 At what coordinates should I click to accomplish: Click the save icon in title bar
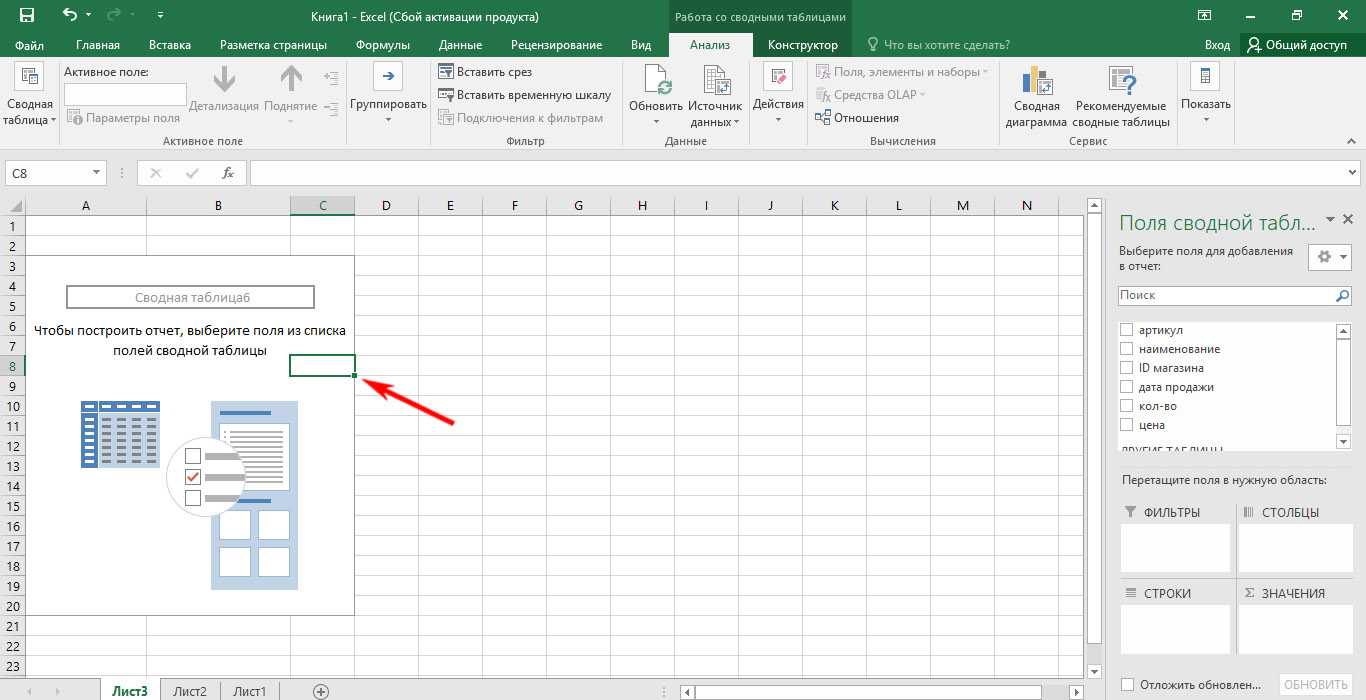point(26,16)
